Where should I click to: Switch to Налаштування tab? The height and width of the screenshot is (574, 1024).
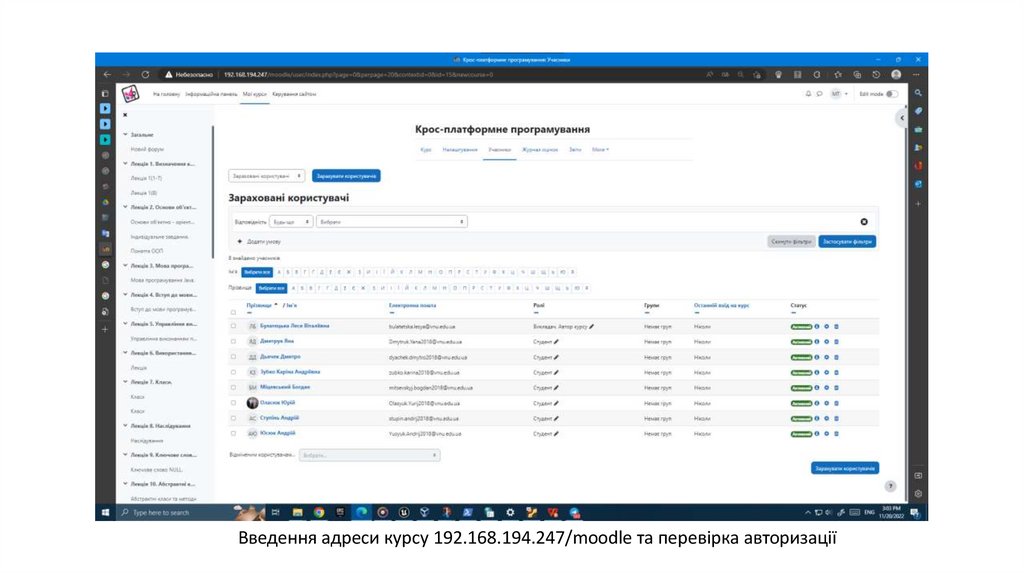point(460,150)
